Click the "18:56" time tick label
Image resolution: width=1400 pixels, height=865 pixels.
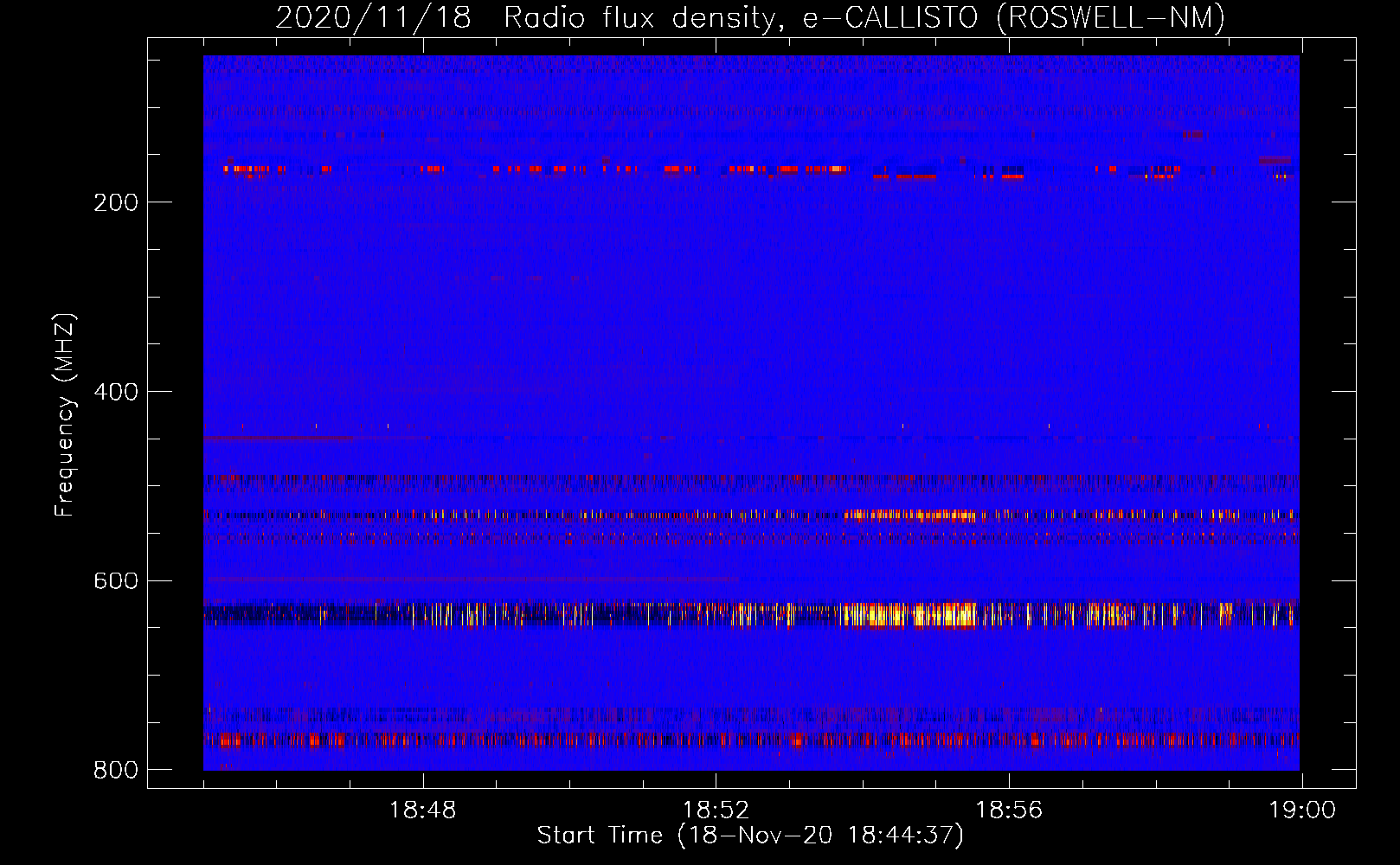point(1009,810)
